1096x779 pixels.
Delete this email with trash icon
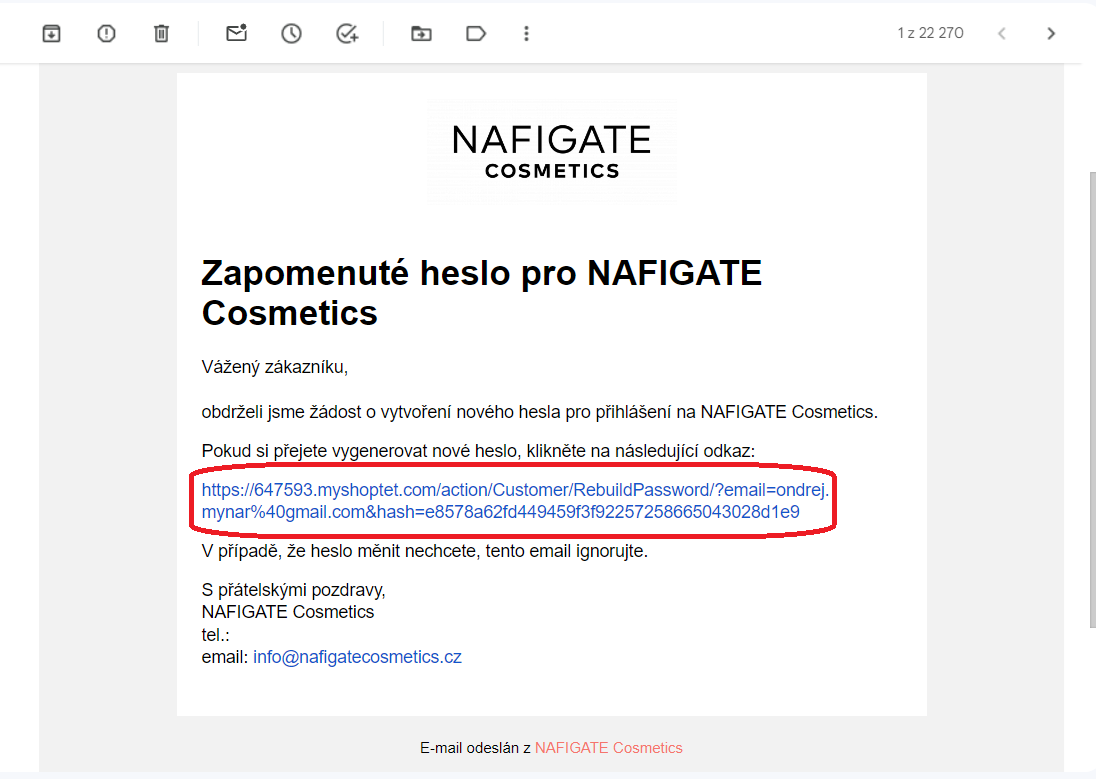[161, 33]
